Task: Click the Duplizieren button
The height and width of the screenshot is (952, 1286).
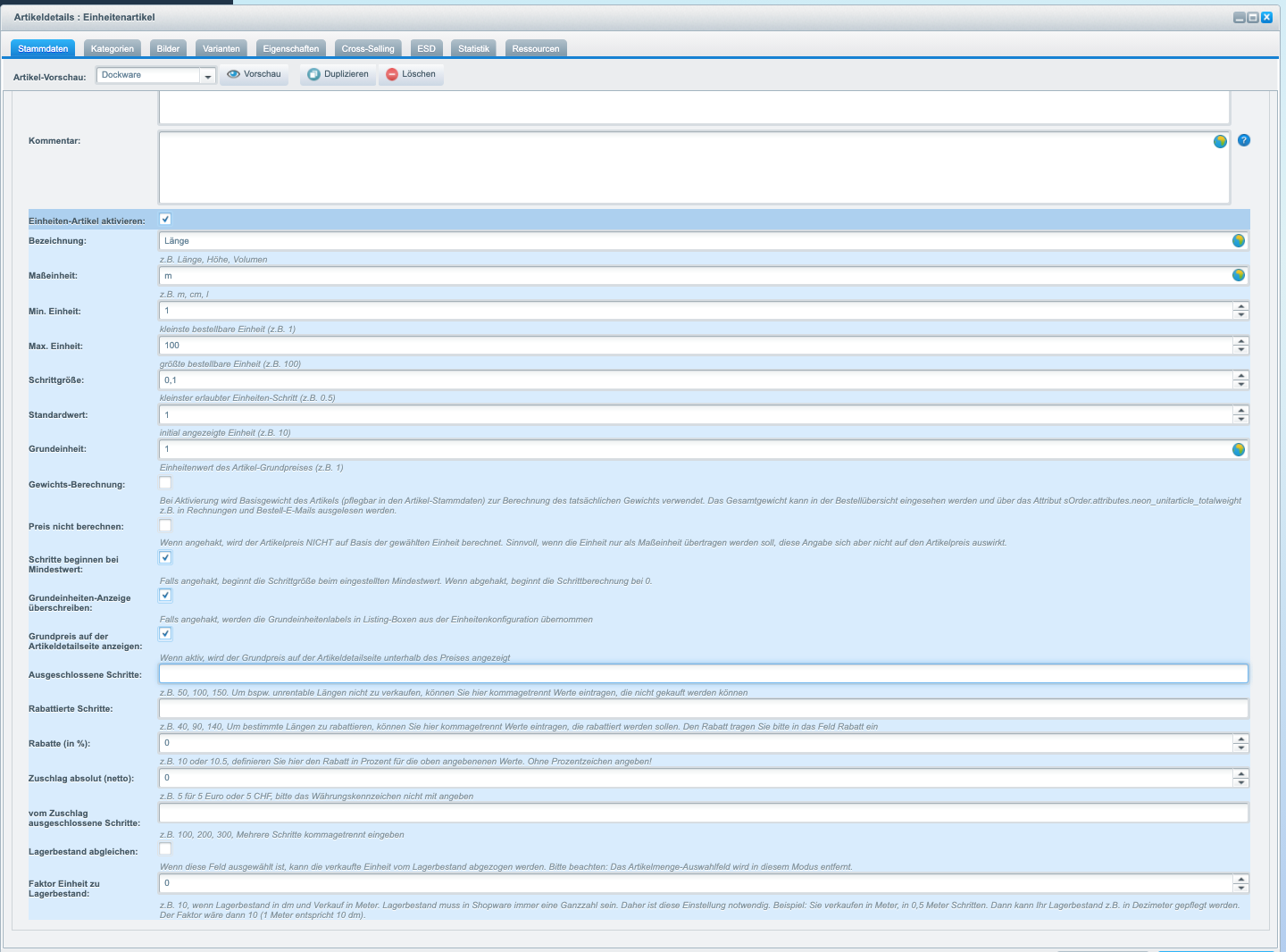Action: pos(338,74)
